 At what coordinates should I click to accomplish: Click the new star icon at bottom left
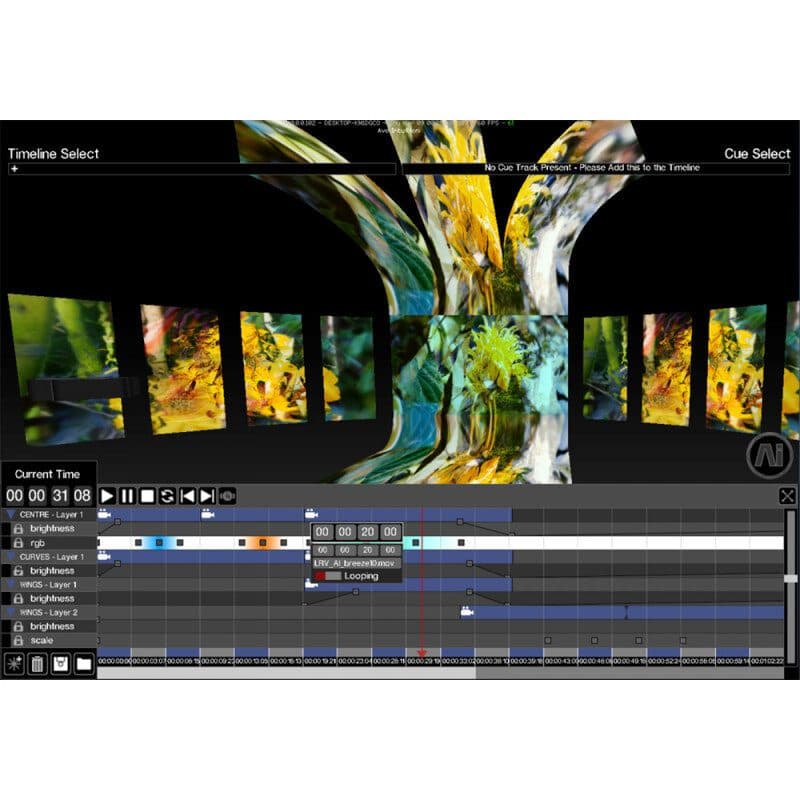[x=14, y=664]
